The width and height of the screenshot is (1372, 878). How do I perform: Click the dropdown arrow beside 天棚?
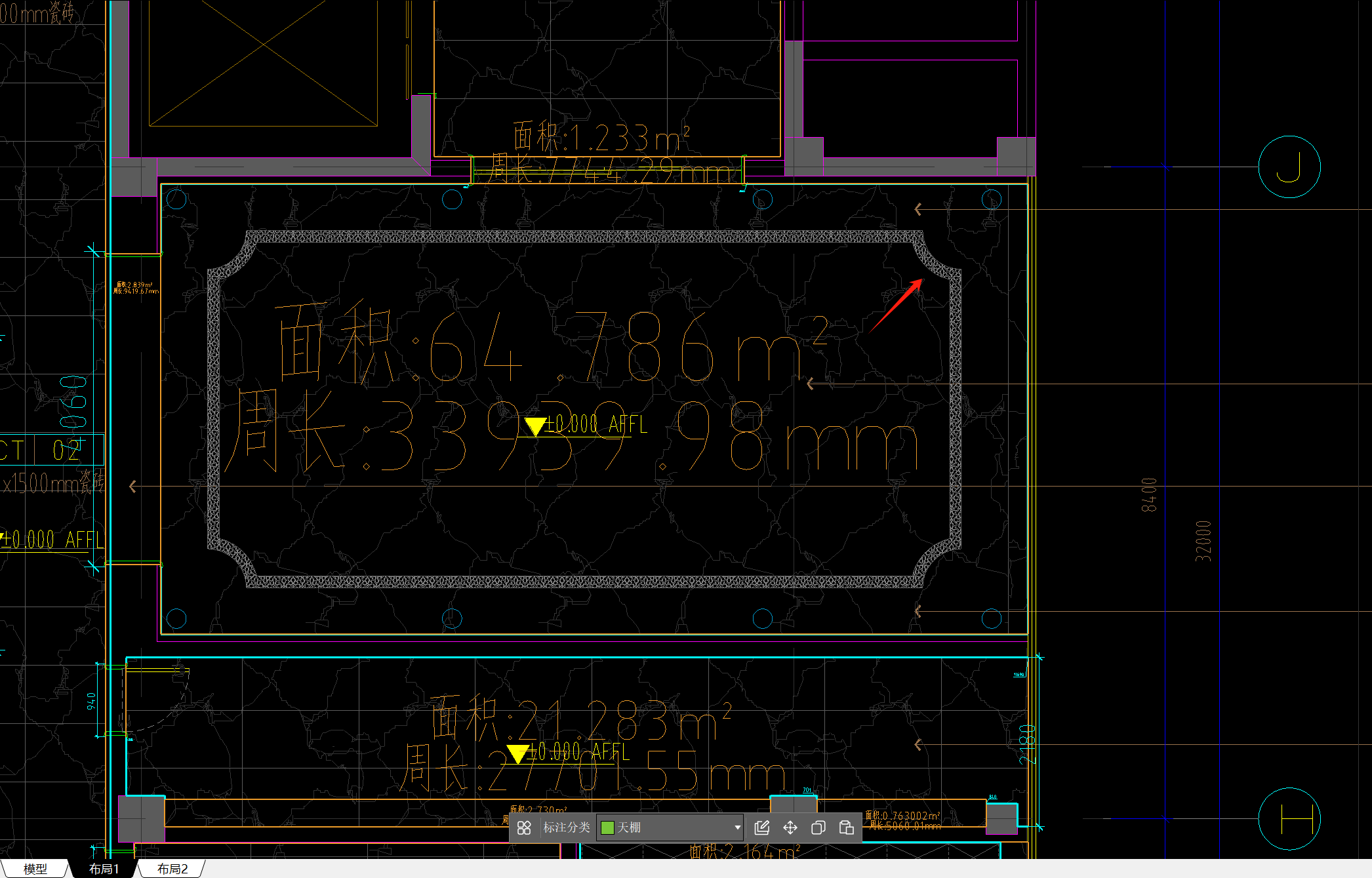737,828
